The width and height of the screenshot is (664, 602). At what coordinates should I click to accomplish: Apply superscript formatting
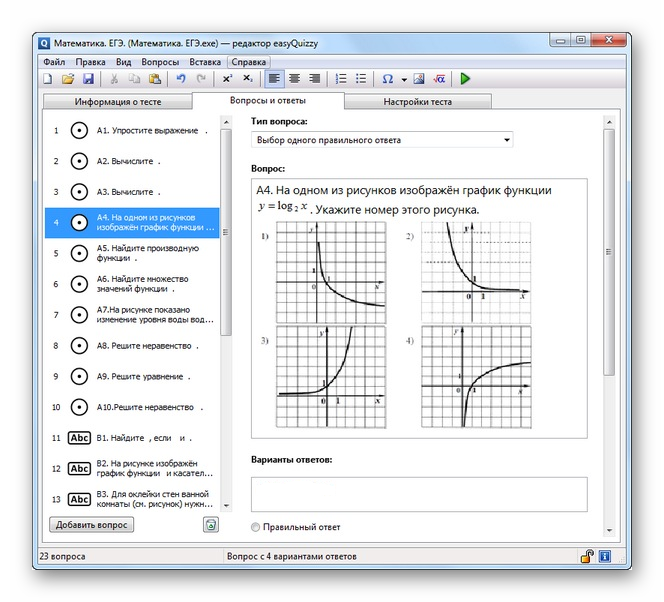coord(227,79)
